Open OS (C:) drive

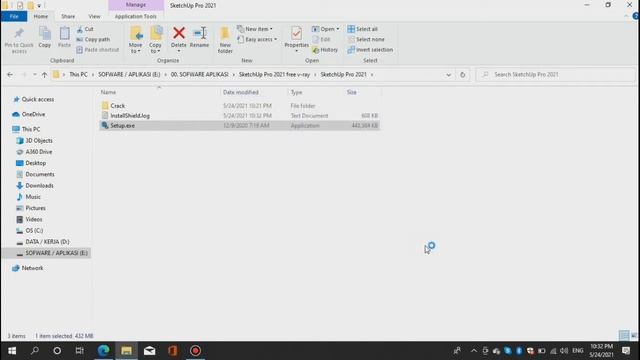[x=34, y=231]
